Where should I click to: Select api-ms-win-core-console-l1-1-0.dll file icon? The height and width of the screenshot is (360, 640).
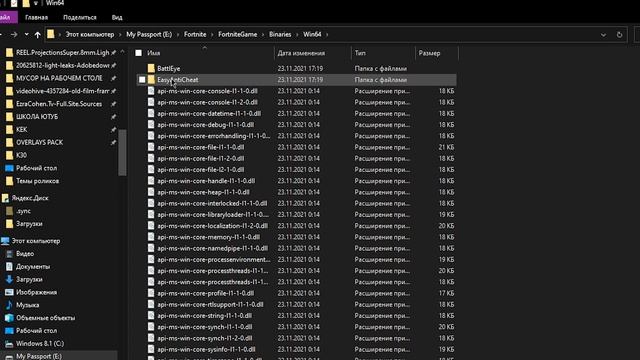point(151,91)
